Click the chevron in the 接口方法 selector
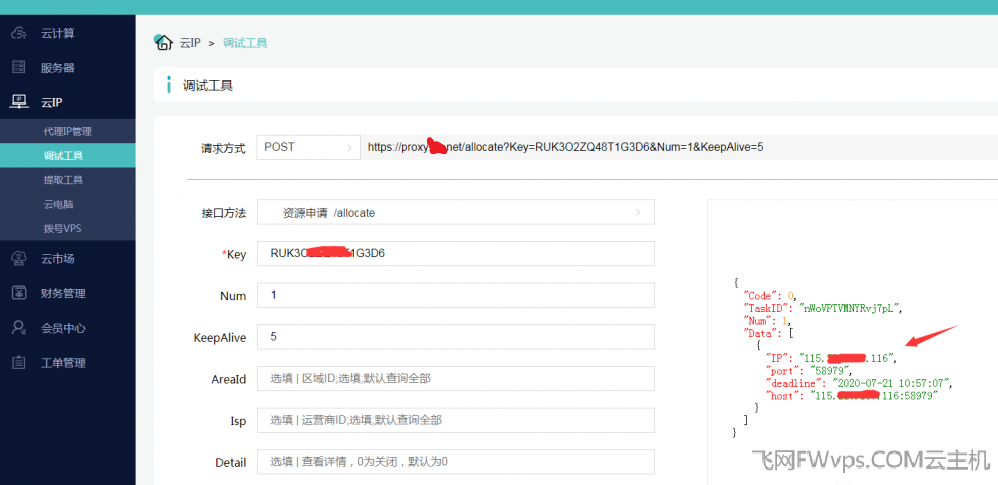998x485 pixels. 638,213
